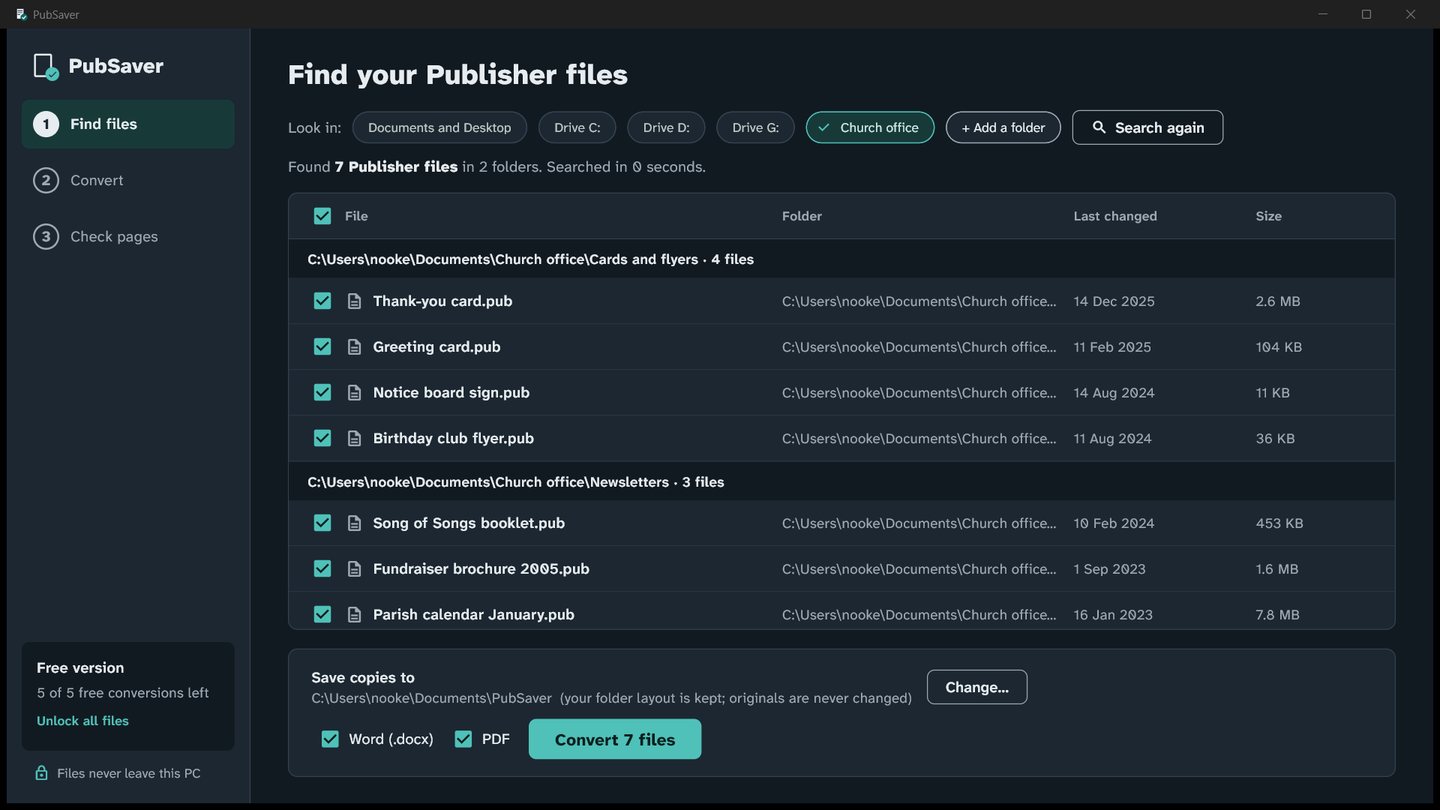Image resolution: width=1440 pixels, height=810 pixels.
Task: Click the file icon beside Greeting card.pub
Action: pyautogui.click(x=354, y=347)
